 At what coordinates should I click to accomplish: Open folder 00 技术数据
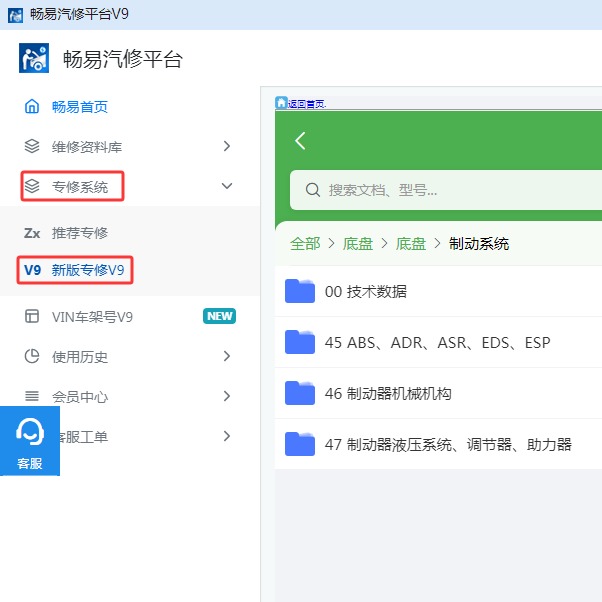point(438,291)
